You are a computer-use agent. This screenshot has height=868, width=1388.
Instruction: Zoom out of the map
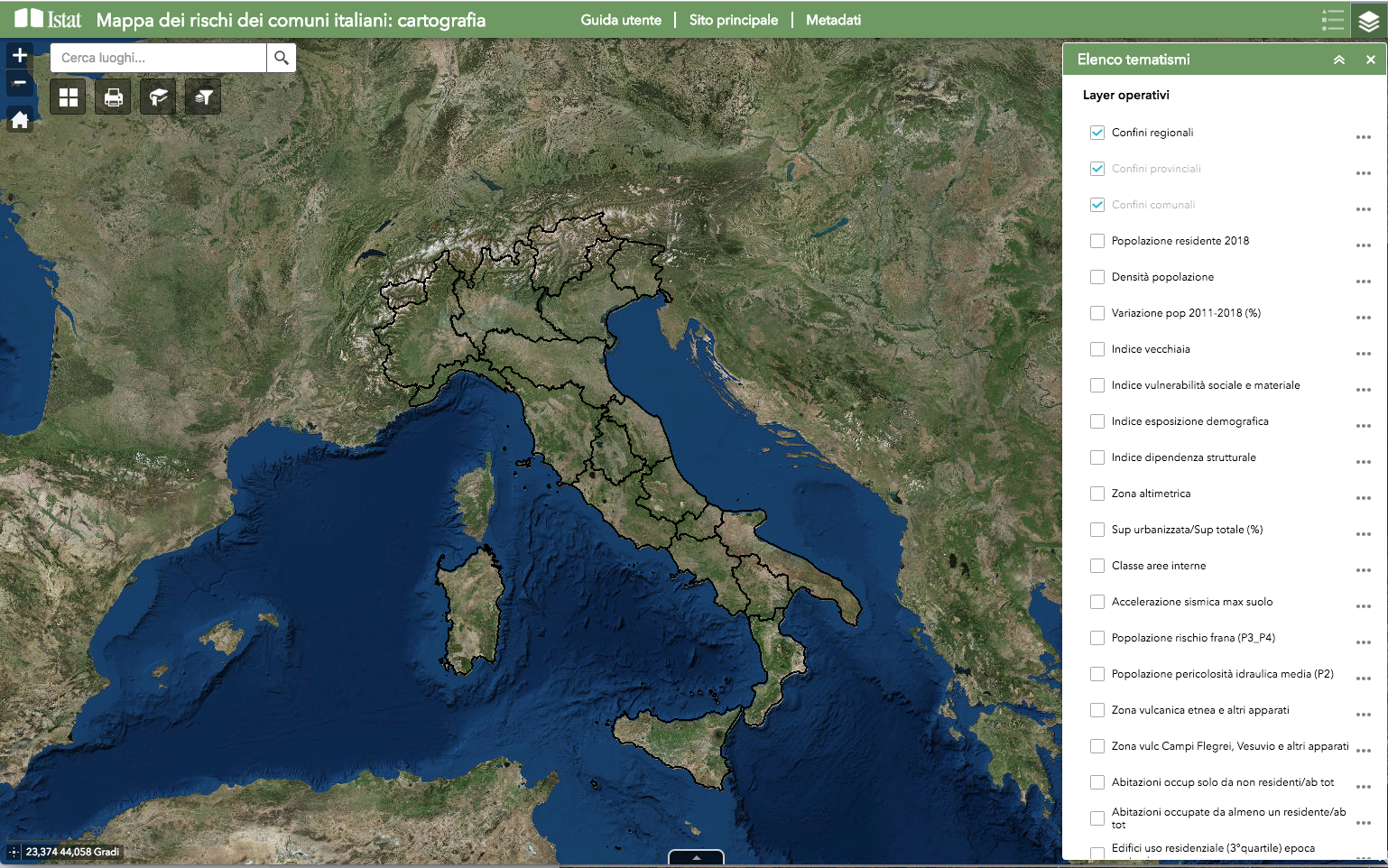[20, 83]
